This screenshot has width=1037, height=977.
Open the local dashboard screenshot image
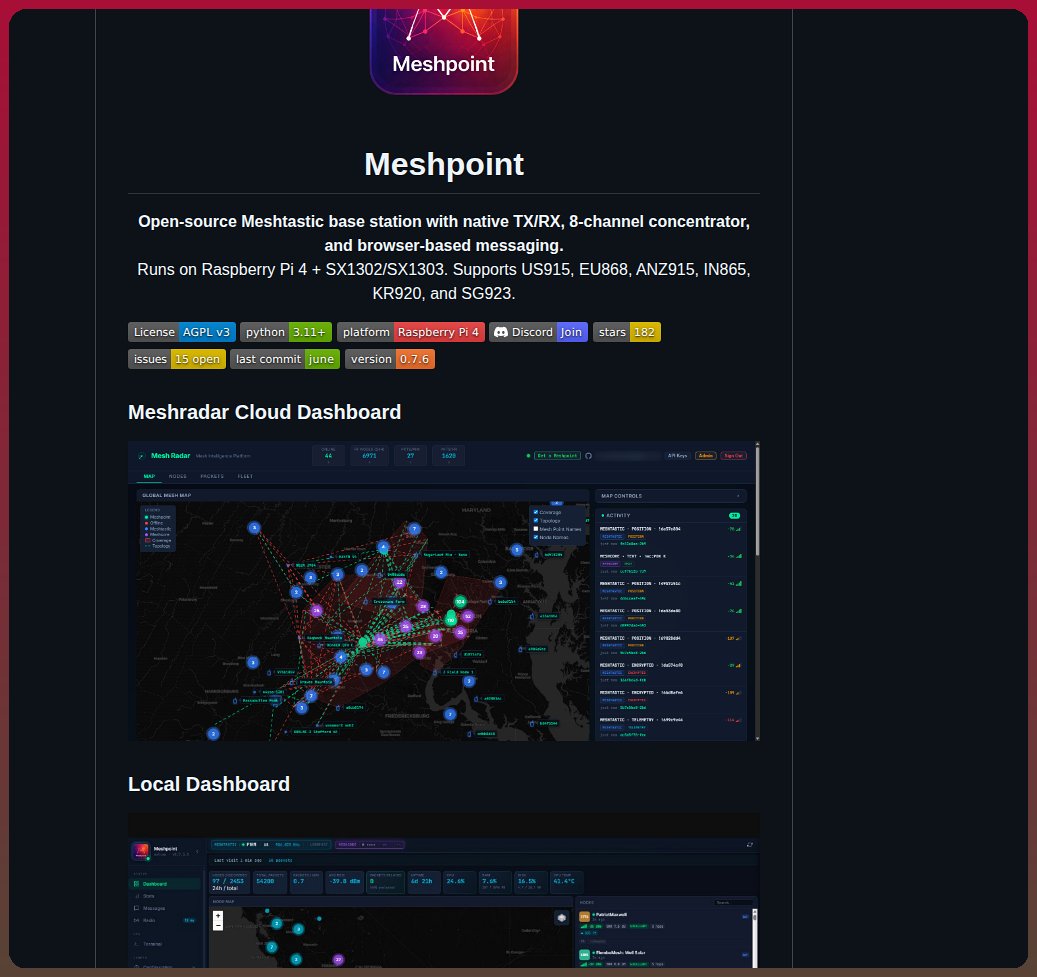click(444, 890)
